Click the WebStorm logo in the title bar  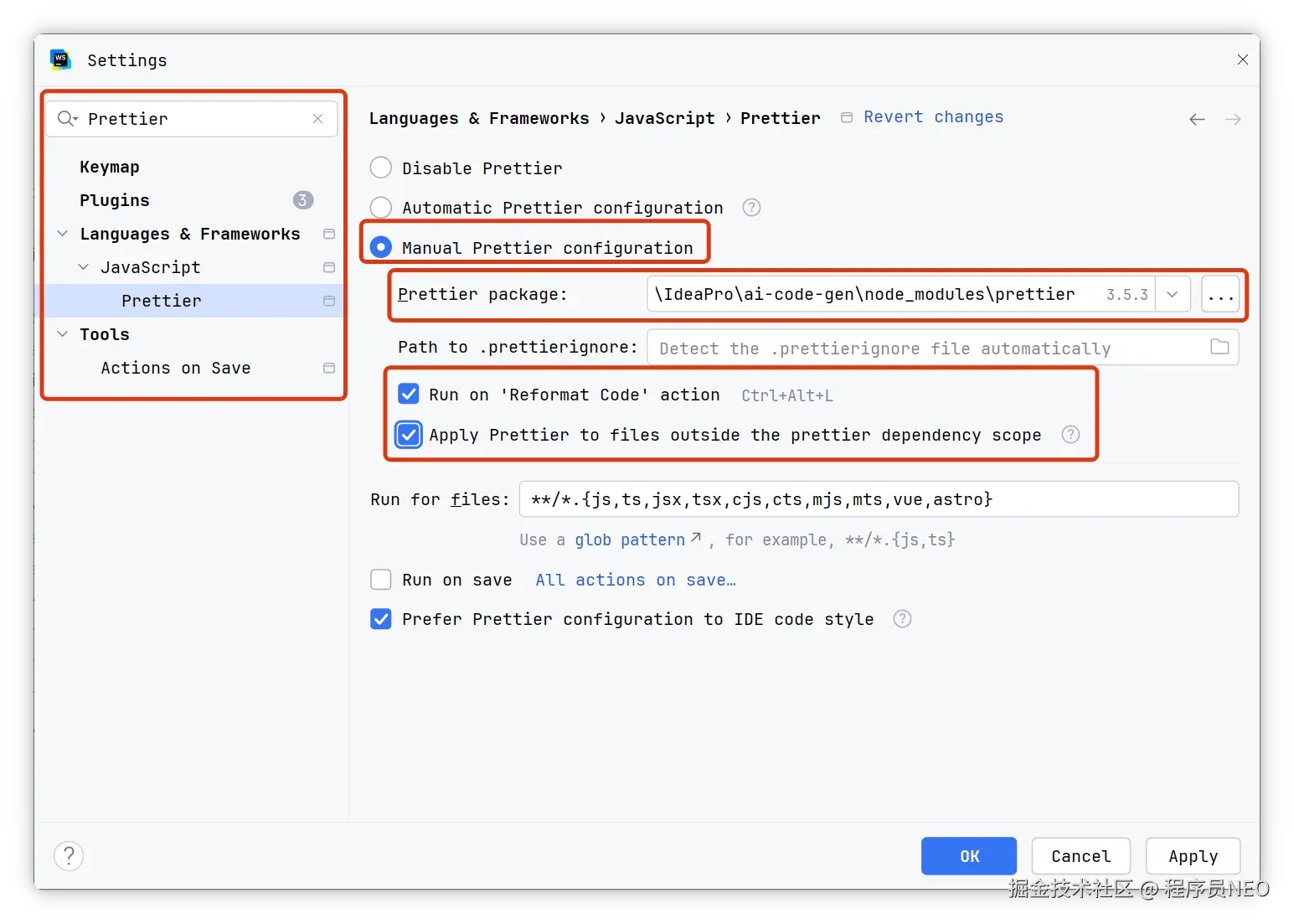point(59,59)
